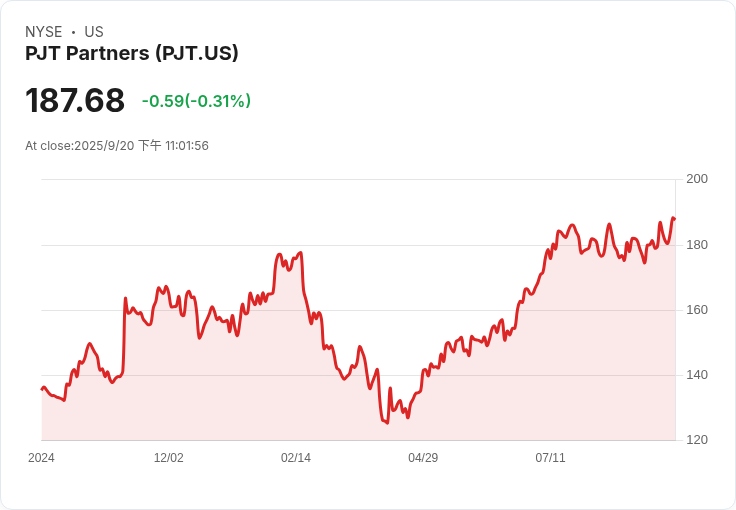Click the price line's starting point at 2024
The image size is (736, 510).
pyautogui.click(x=42, y=388)
